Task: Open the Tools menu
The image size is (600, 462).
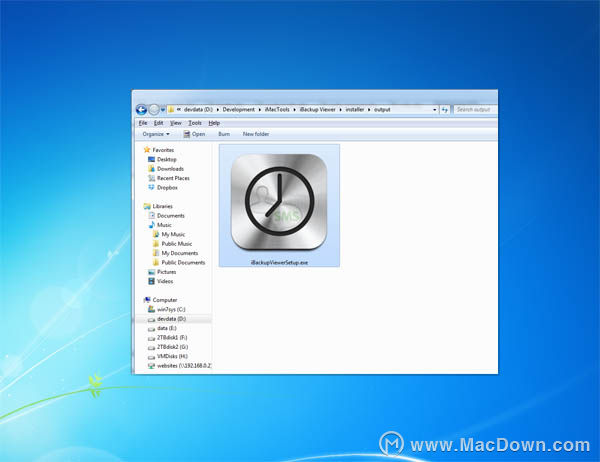Action: pos(195,123)
